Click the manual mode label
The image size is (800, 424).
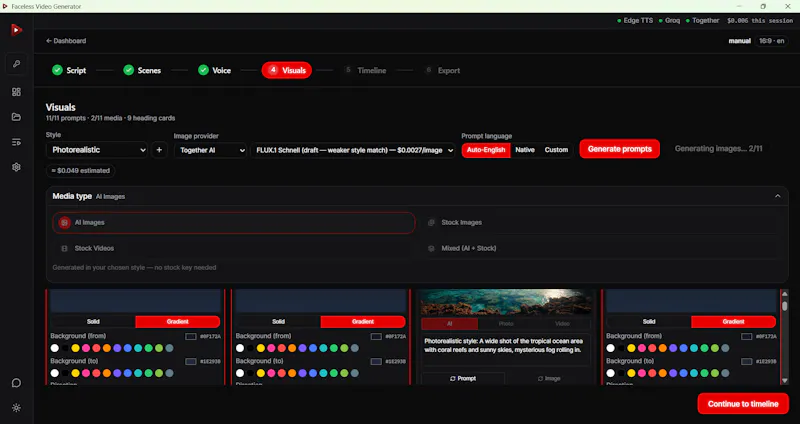(739, 41)
